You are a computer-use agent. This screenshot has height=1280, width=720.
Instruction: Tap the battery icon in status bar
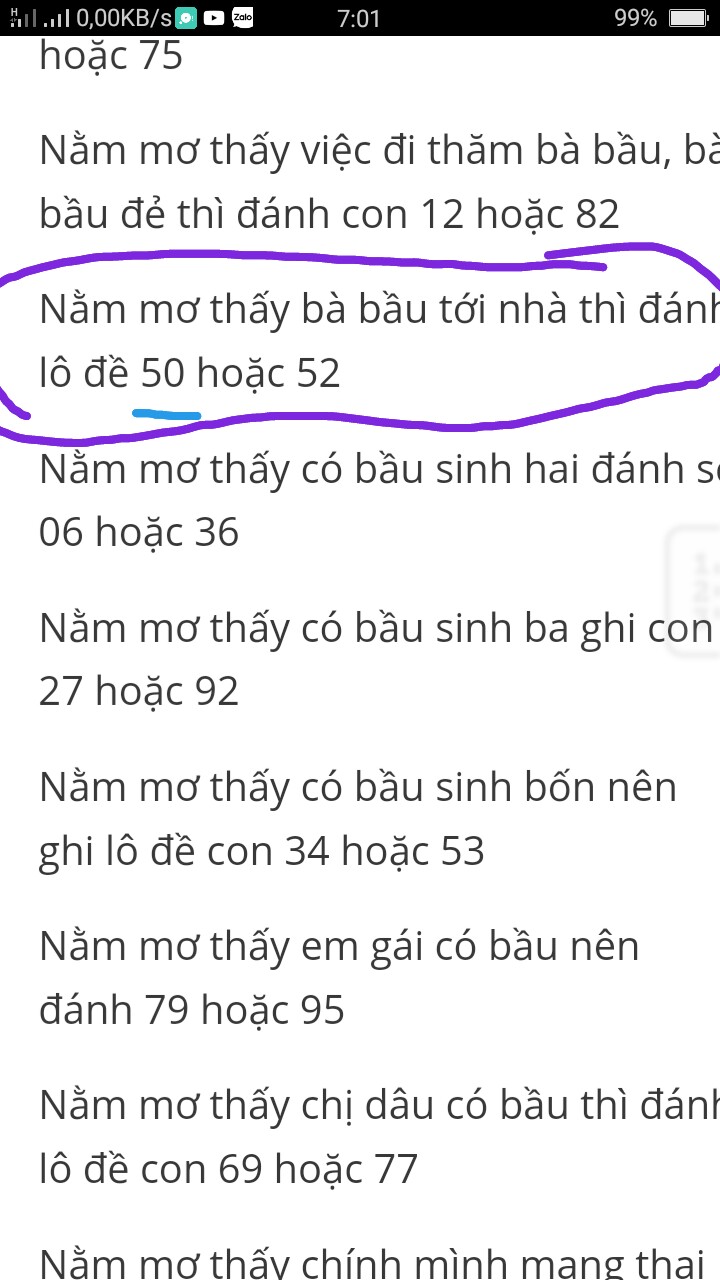click(x=688, y=18)
